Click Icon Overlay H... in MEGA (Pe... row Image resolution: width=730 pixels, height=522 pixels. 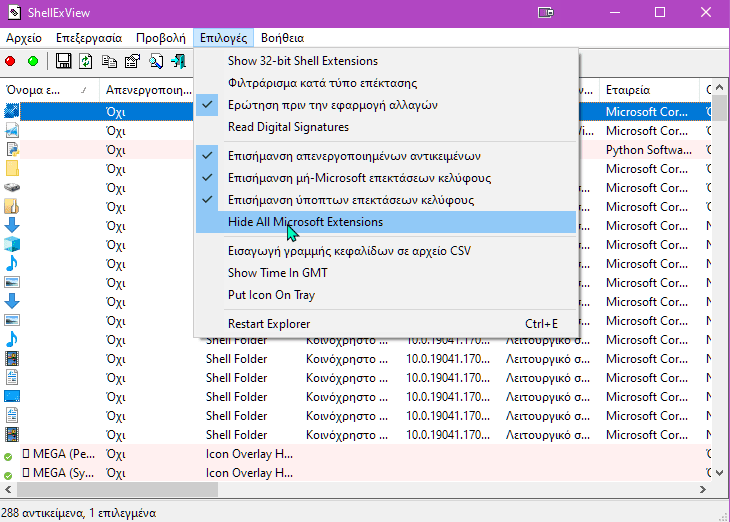(249, 454)
